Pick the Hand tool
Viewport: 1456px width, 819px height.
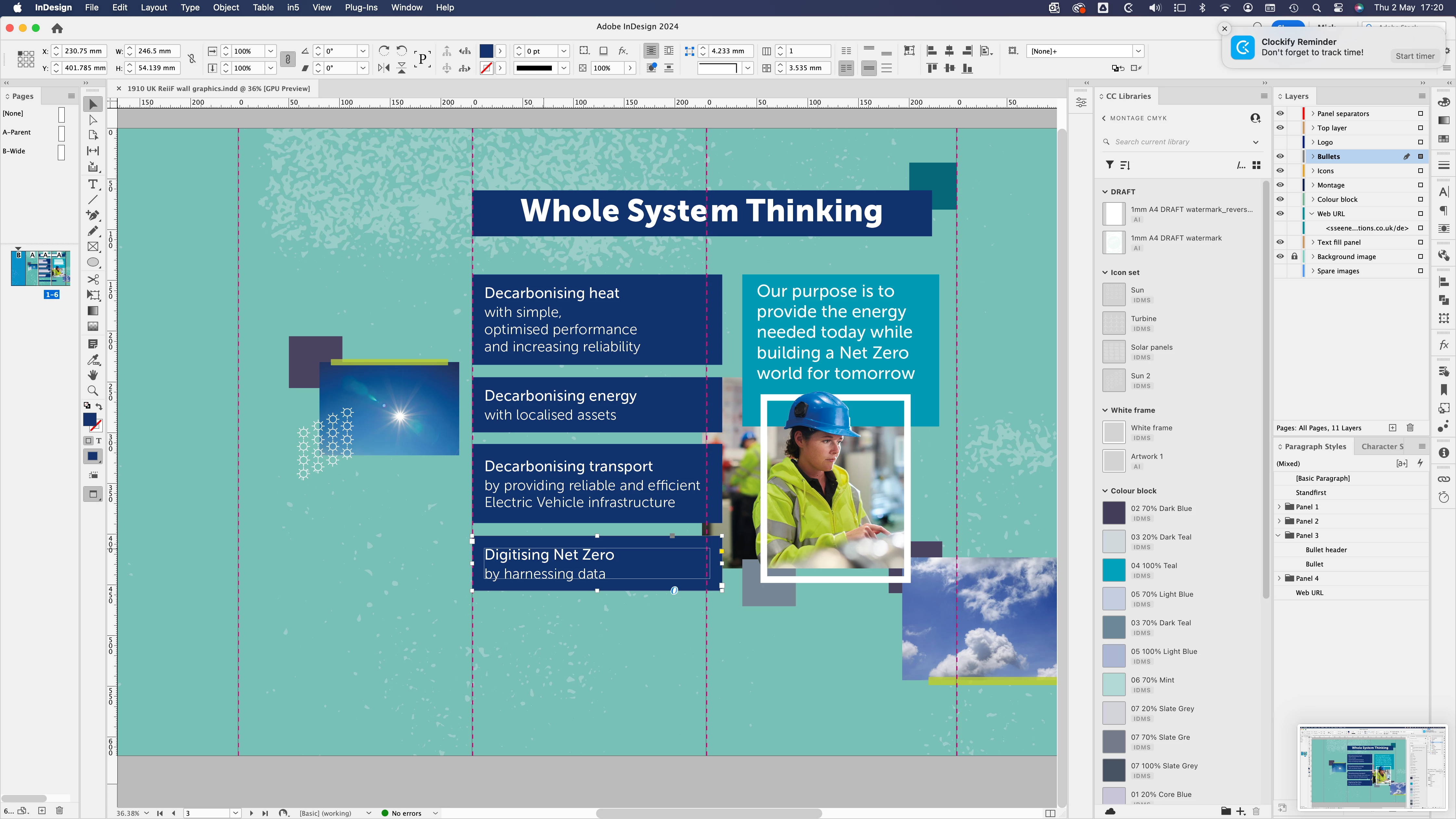(x=93, y=375)
